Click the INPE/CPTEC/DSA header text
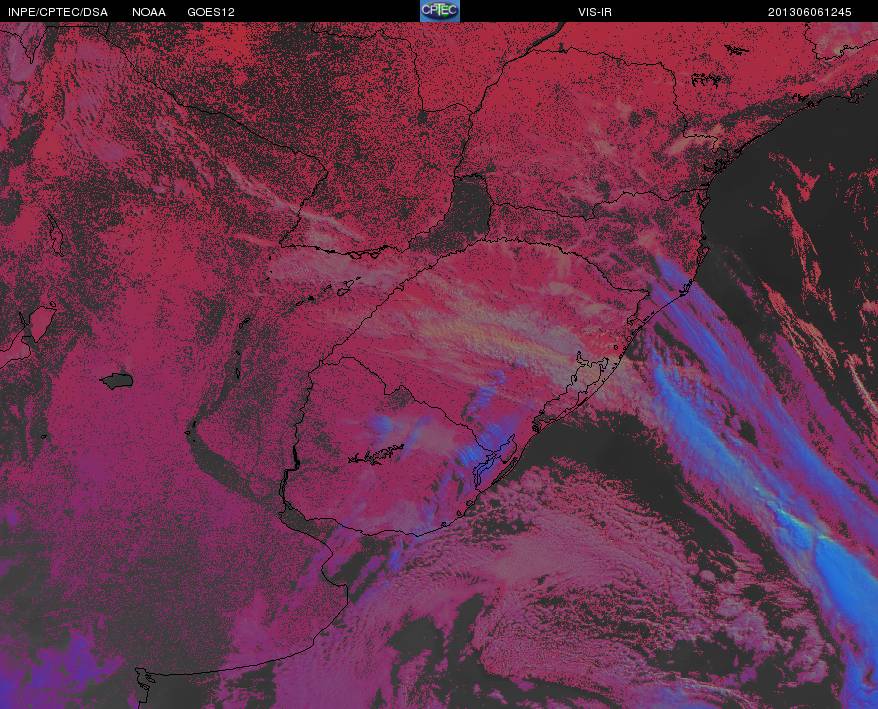 coord(58,12)
